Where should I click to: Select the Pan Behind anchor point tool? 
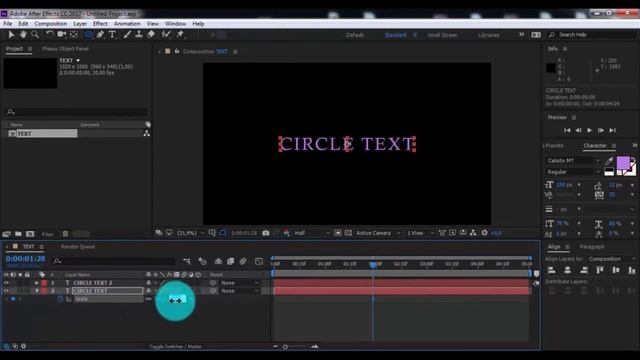click(x=74, y=35)
